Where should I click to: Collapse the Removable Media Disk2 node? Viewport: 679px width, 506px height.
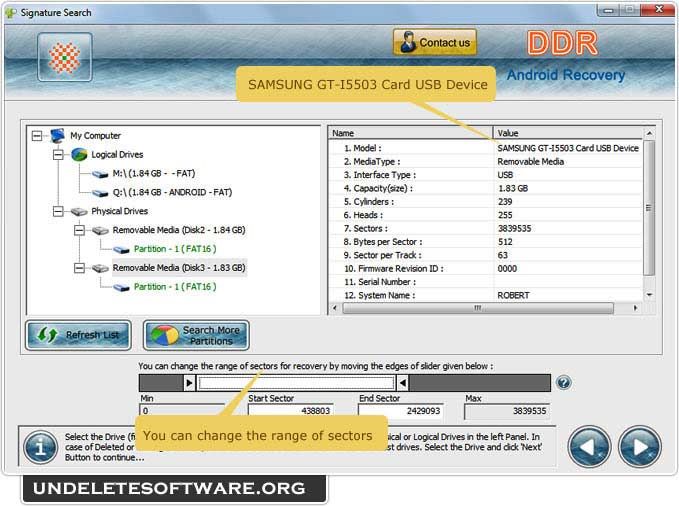(x=79, y=230)
